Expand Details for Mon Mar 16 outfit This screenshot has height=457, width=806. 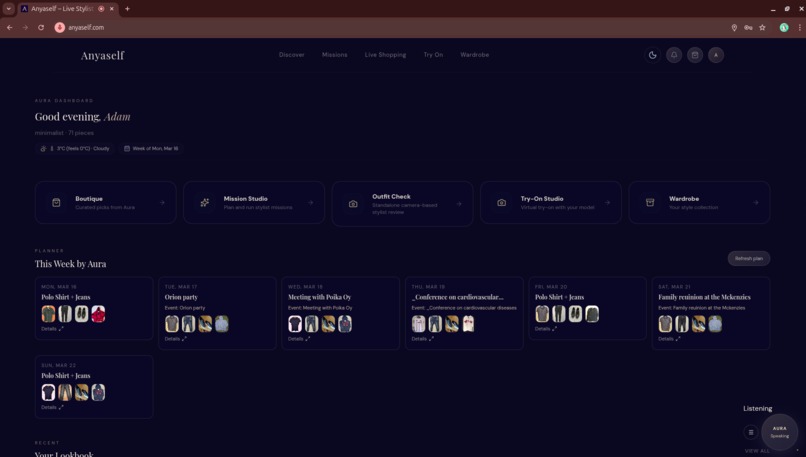(x=52, y=329)
